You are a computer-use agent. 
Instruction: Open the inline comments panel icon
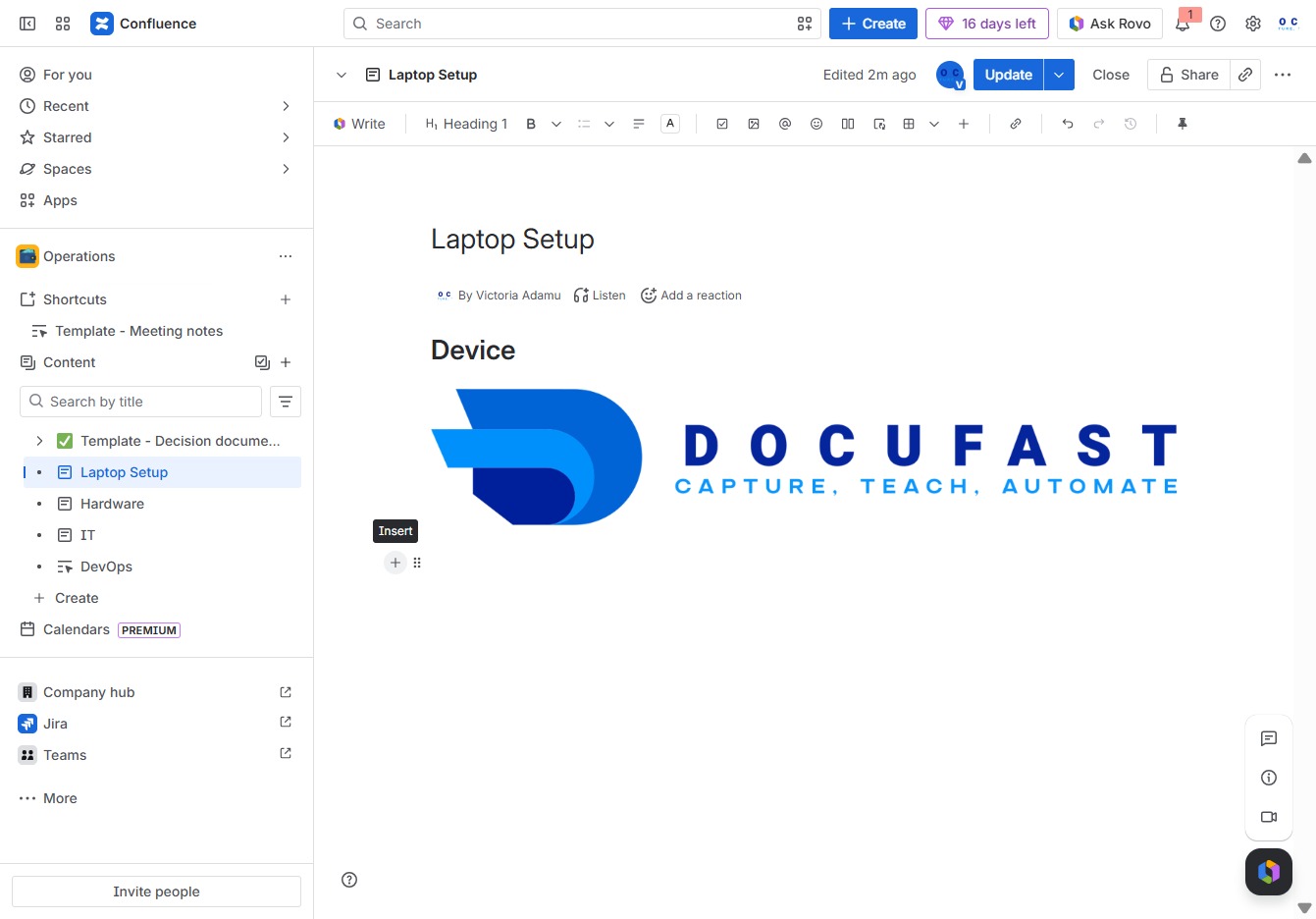point(1269,738)
